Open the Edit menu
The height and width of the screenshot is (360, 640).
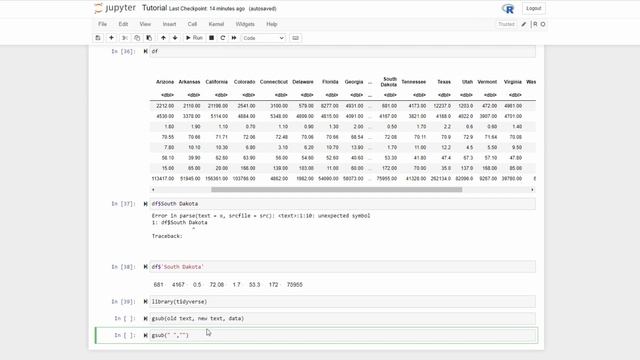pyautogui.click(x=123, y=24)
